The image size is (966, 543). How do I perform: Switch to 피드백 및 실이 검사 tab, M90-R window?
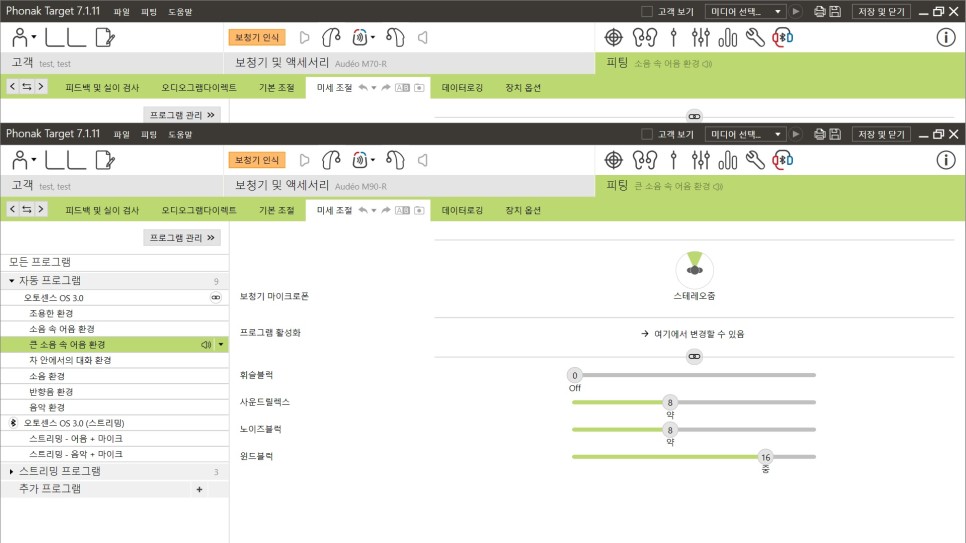click(102, 210)
